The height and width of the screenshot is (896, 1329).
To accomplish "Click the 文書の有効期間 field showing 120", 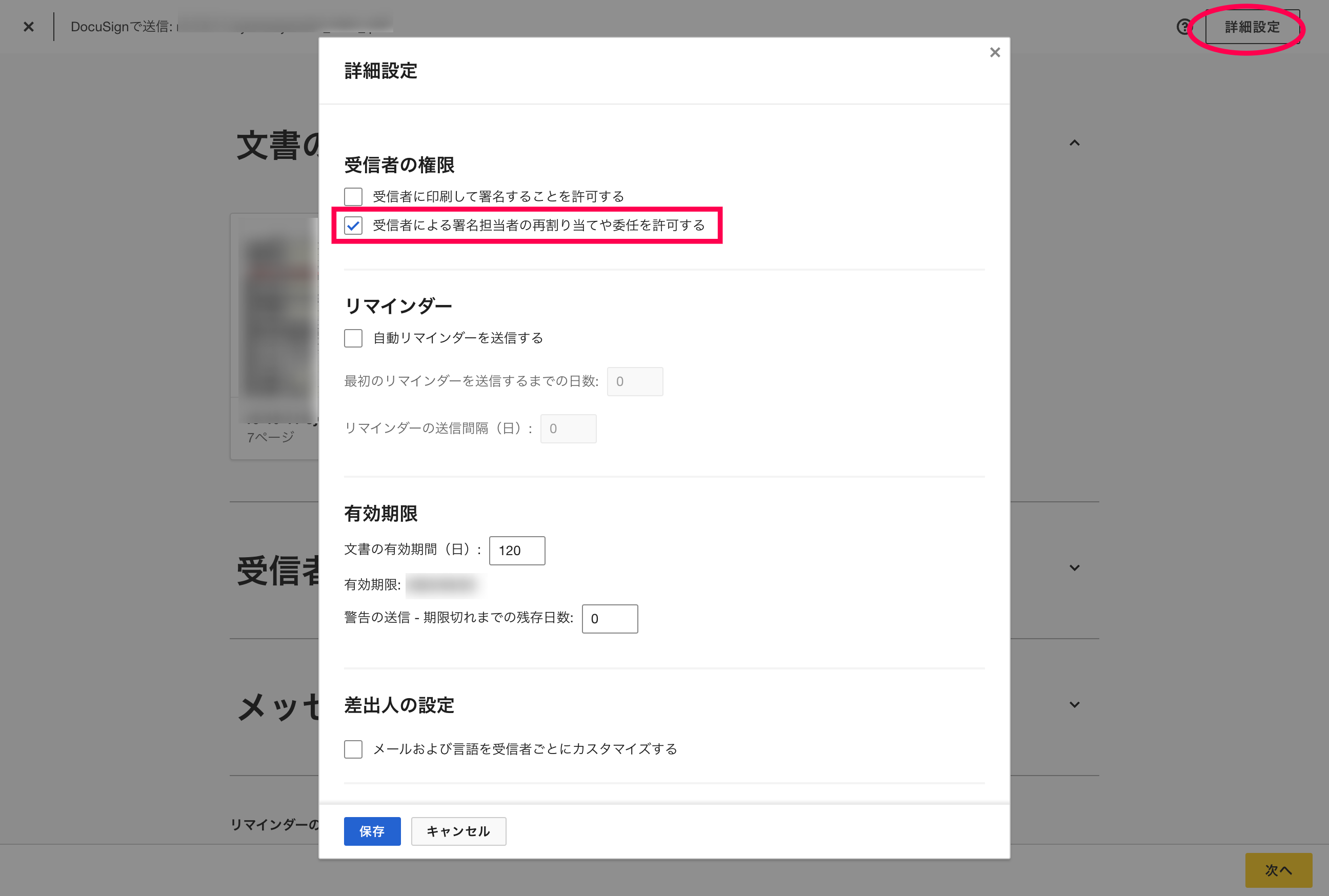I will [517, 551].
